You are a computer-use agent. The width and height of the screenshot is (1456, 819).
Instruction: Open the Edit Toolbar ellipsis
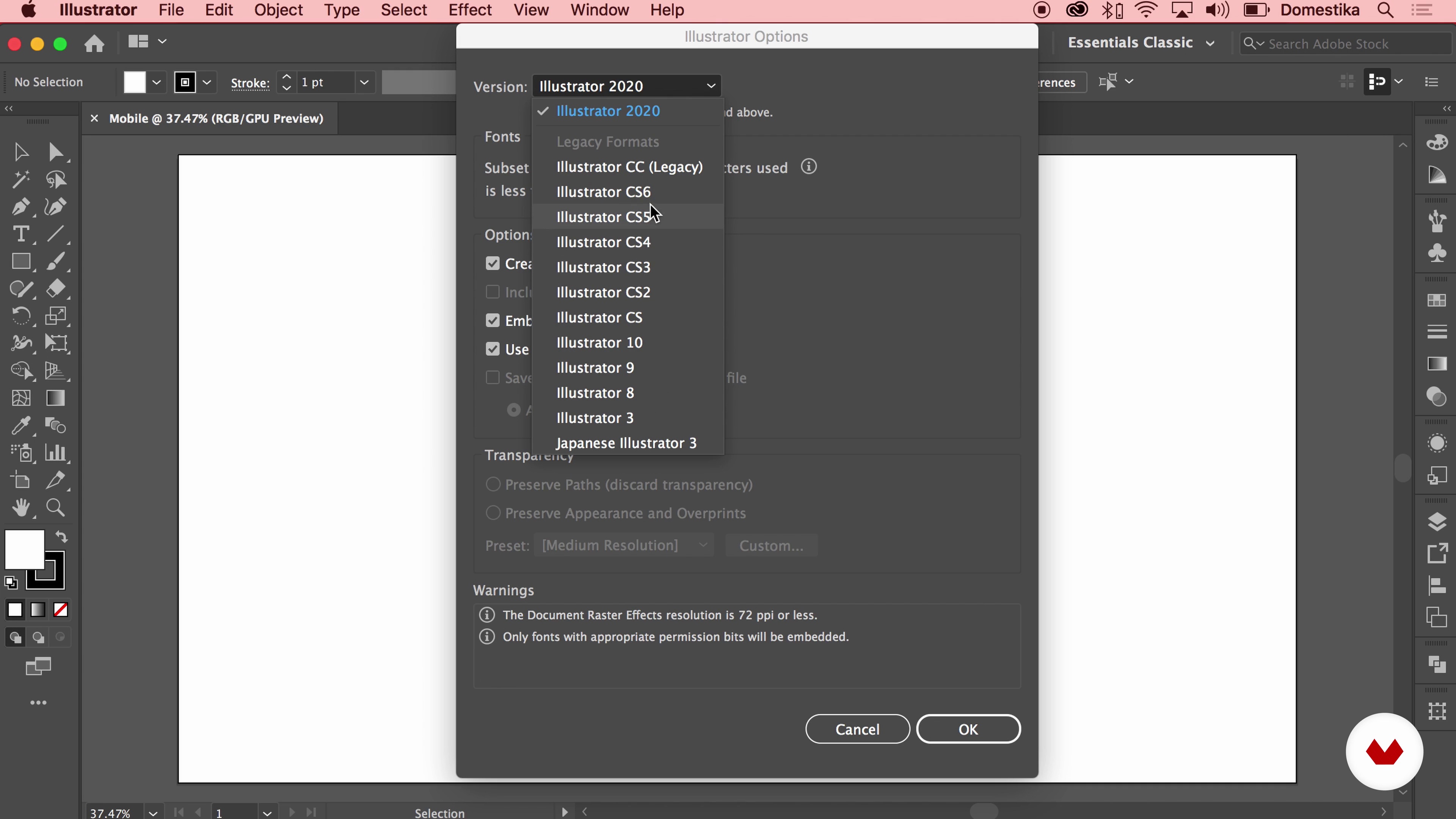(38, 703)
